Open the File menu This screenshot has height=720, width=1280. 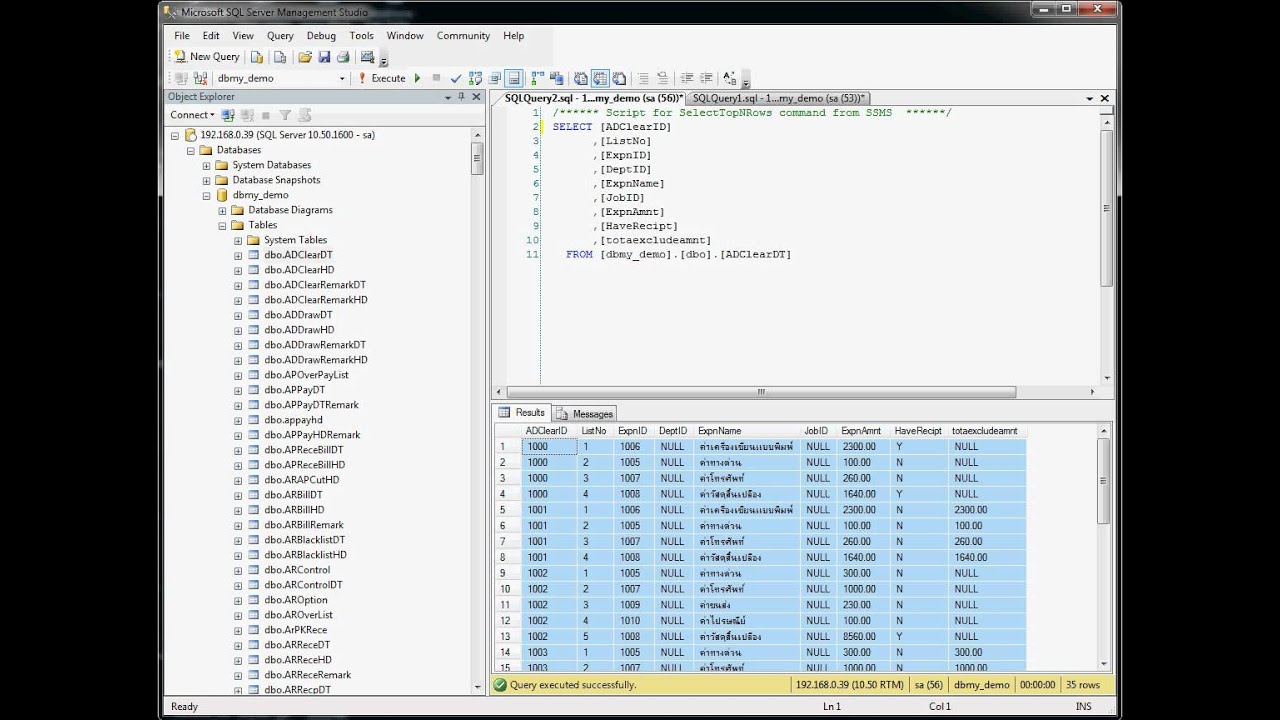coord(182,35)
